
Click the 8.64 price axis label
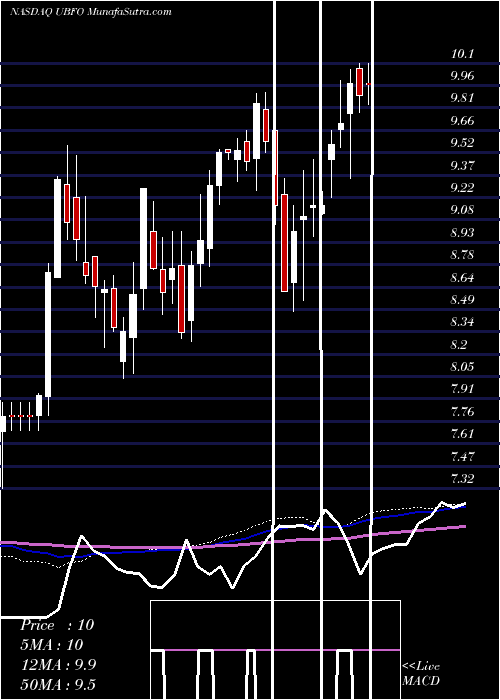click(x=462, y=278)
